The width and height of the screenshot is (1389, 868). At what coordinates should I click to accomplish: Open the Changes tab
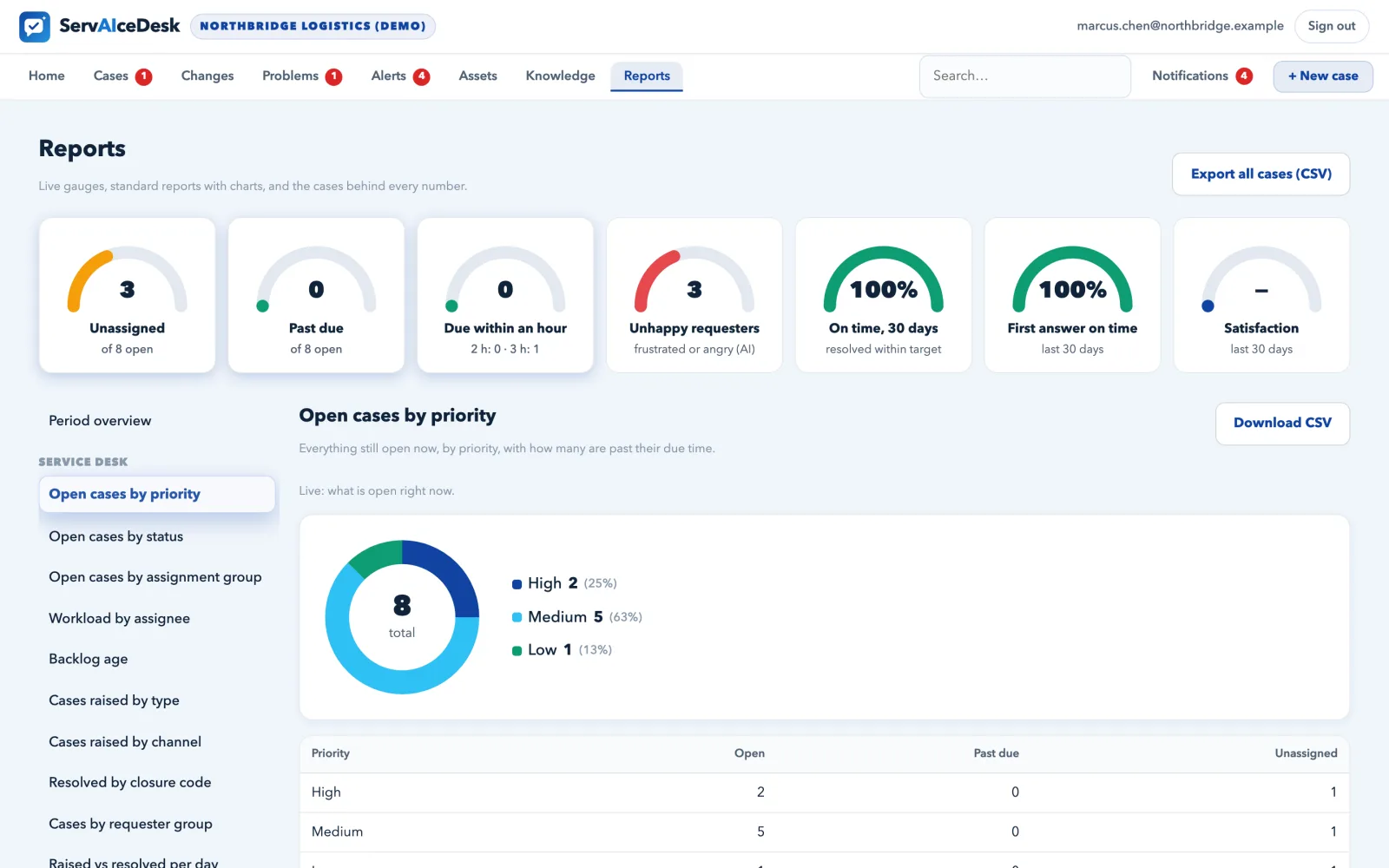(207, 76)
